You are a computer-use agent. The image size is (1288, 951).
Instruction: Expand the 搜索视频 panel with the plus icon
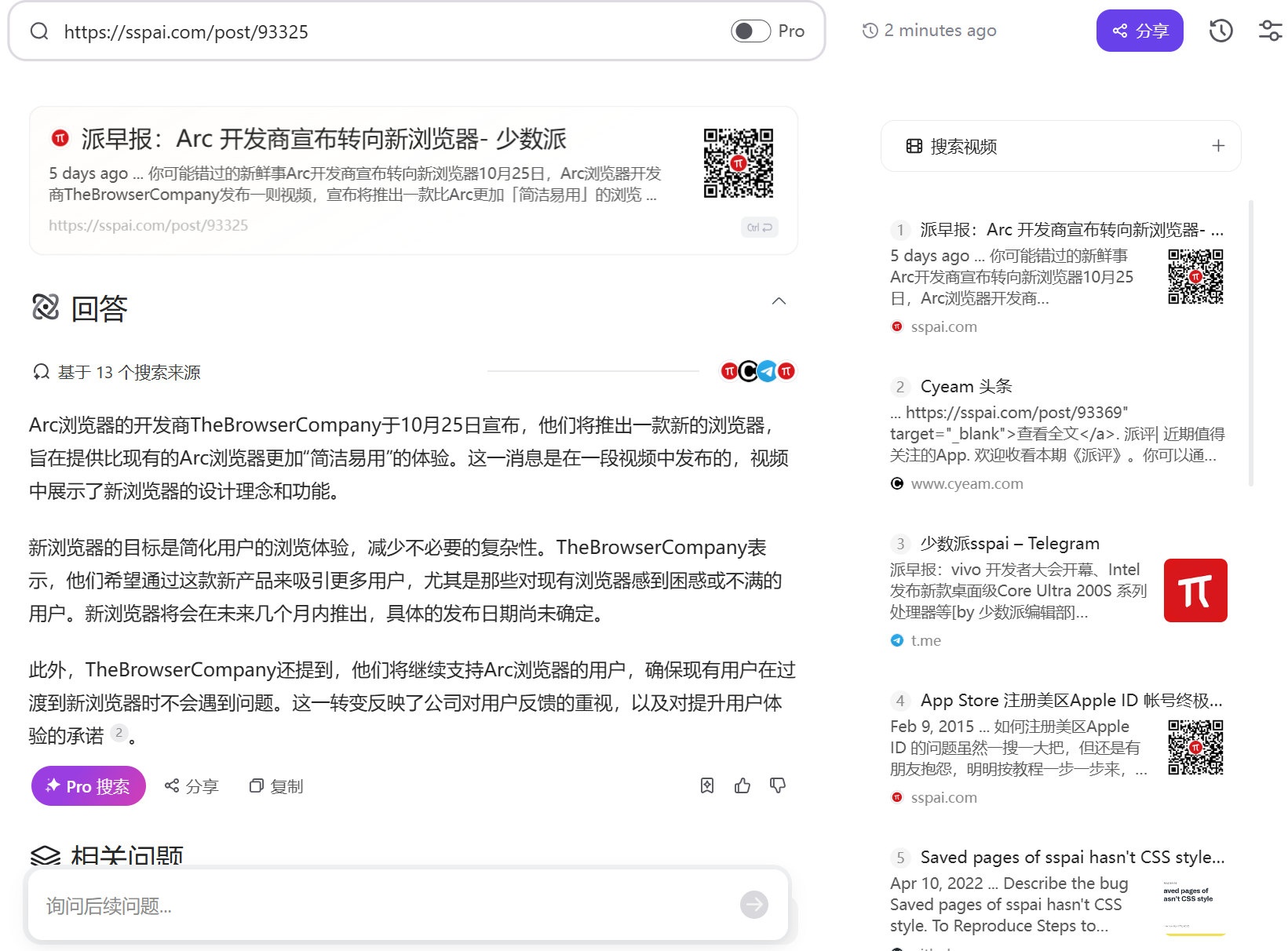coord(1218,146)
